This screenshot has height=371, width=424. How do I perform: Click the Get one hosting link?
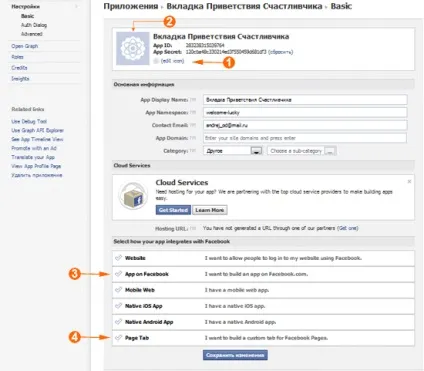click(348, 228)
